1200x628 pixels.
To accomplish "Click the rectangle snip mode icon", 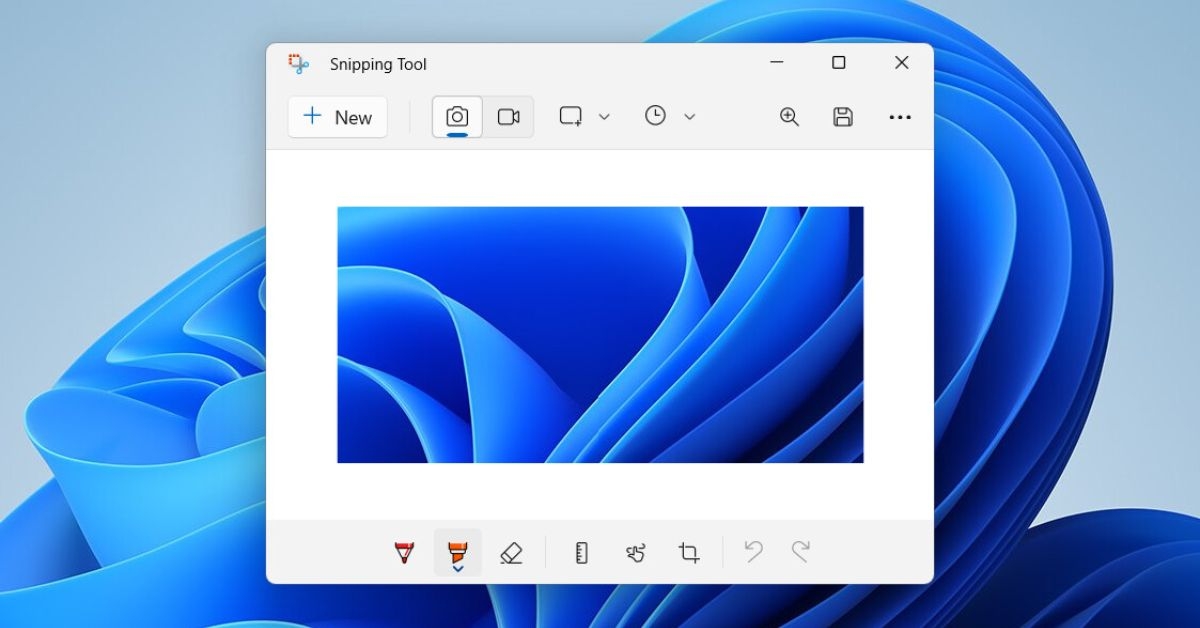I will click(x=571, y=116).
